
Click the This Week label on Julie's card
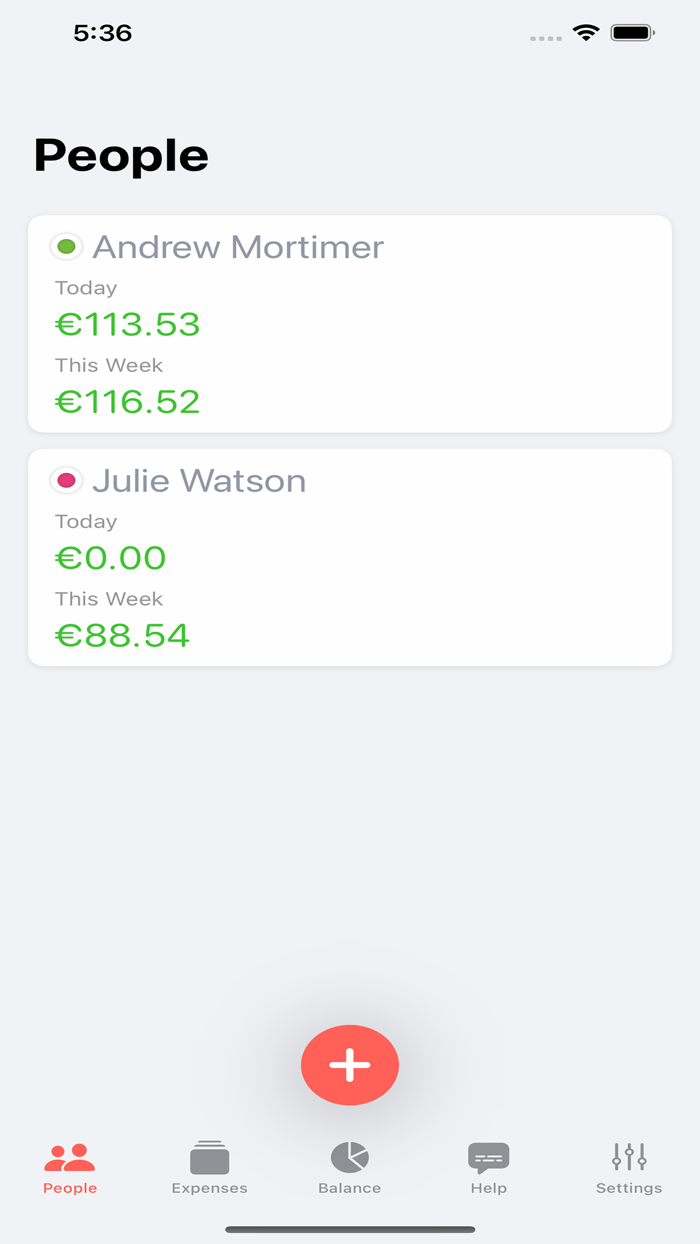pos(109,598)
